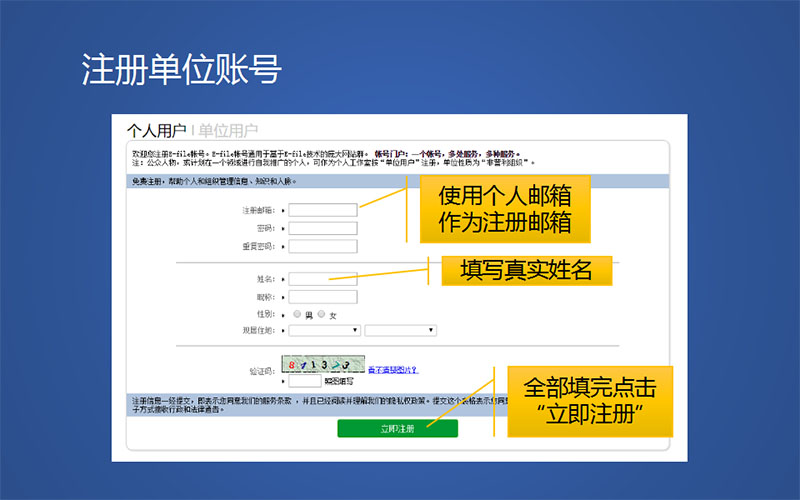800x500 pixels.
Task: Select the 男 gender radio button
Action: click(x=297, y=314)
